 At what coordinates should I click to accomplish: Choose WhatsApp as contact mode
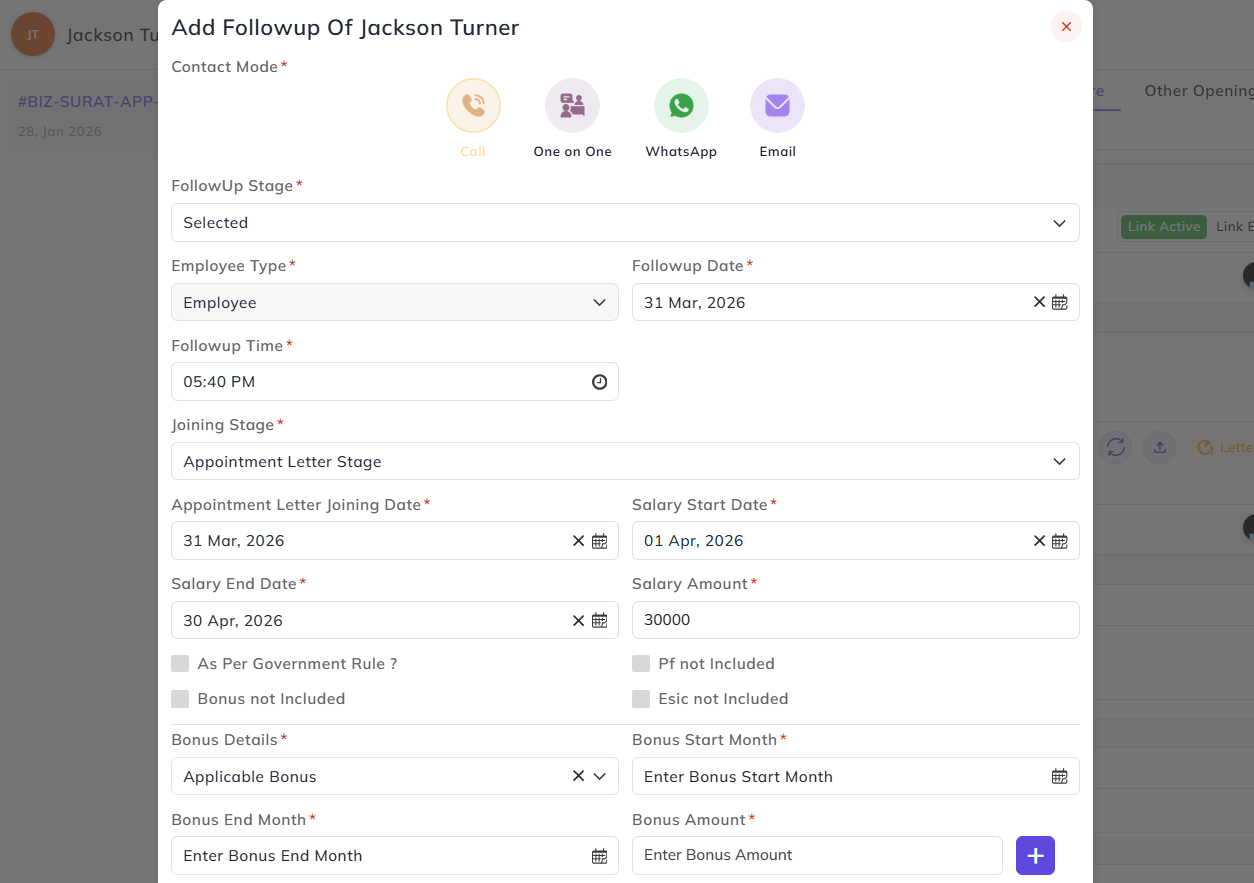(681, 105)
